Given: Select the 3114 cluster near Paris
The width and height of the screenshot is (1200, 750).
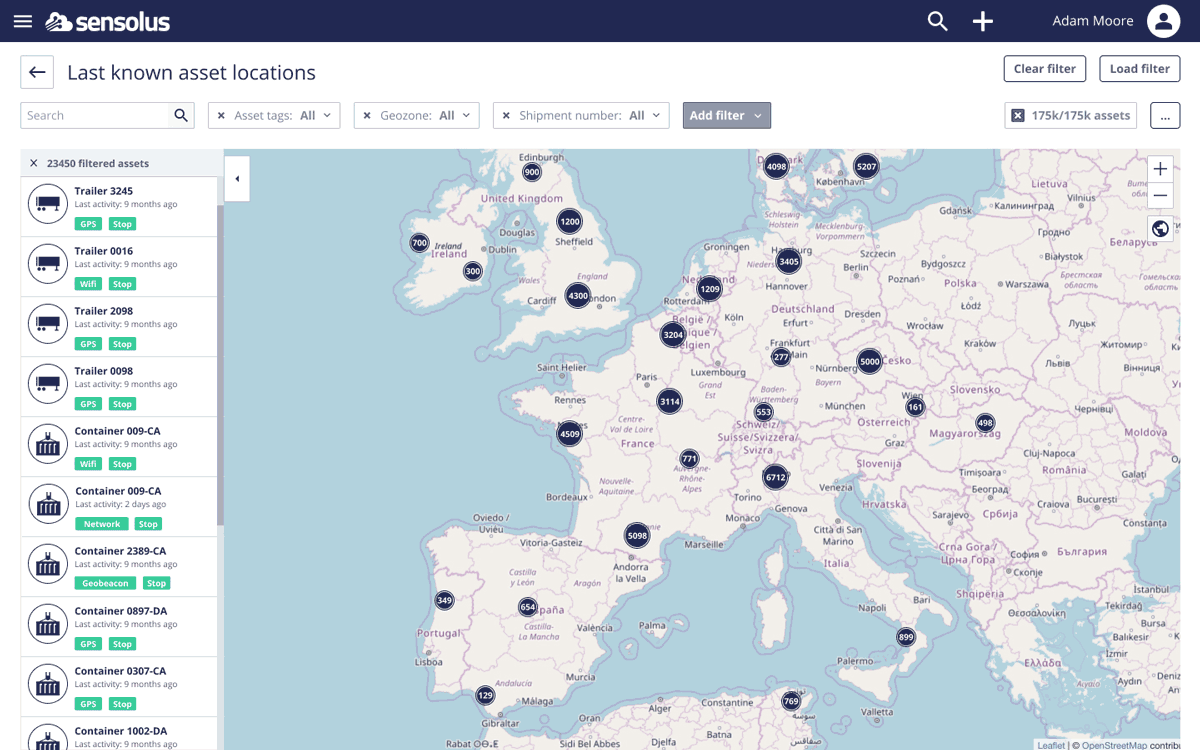Looking at the screenshot, I should tap(669, 402).
